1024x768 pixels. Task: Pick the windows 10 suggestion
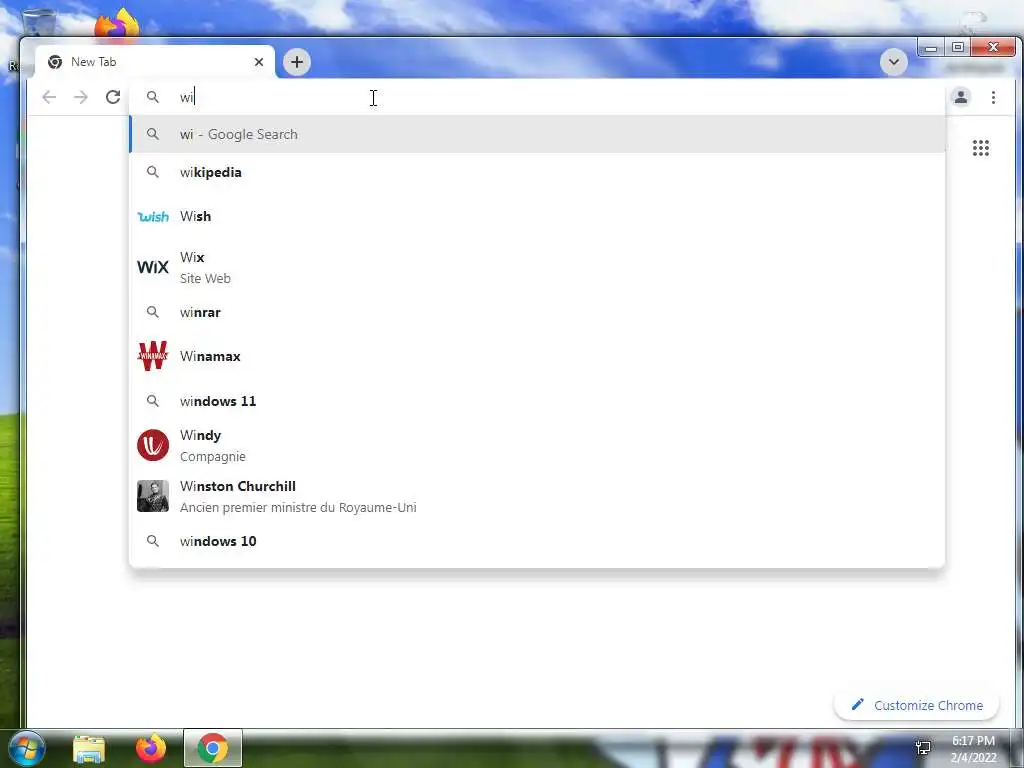537,541
